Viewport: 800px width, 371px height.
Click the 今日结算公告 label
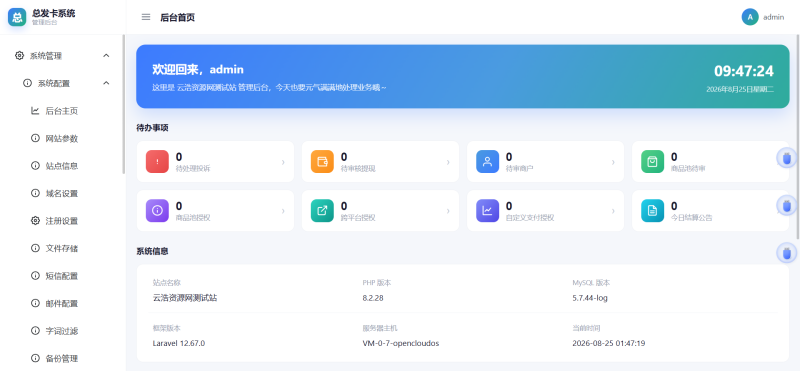click(x=692, y=217)
